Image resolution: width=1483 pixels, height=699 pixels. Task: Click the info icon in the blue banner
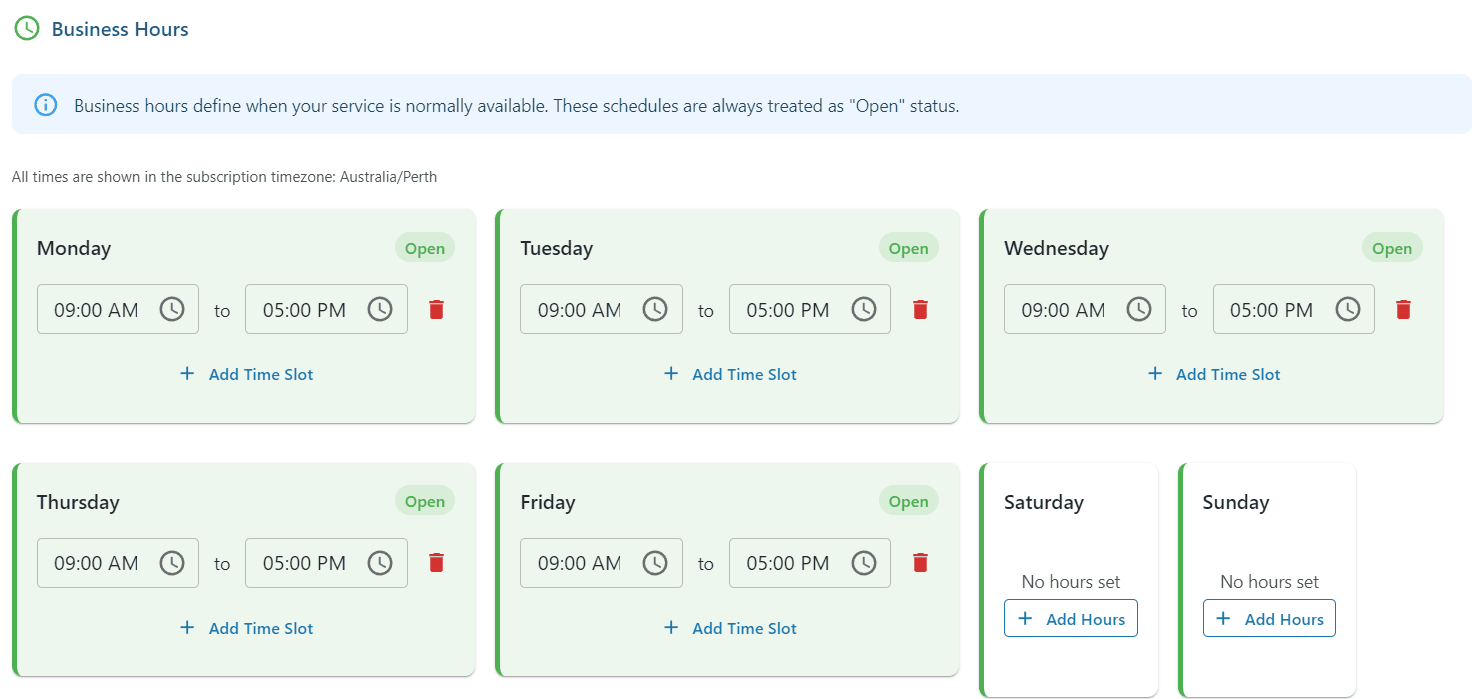pos(46,105)
